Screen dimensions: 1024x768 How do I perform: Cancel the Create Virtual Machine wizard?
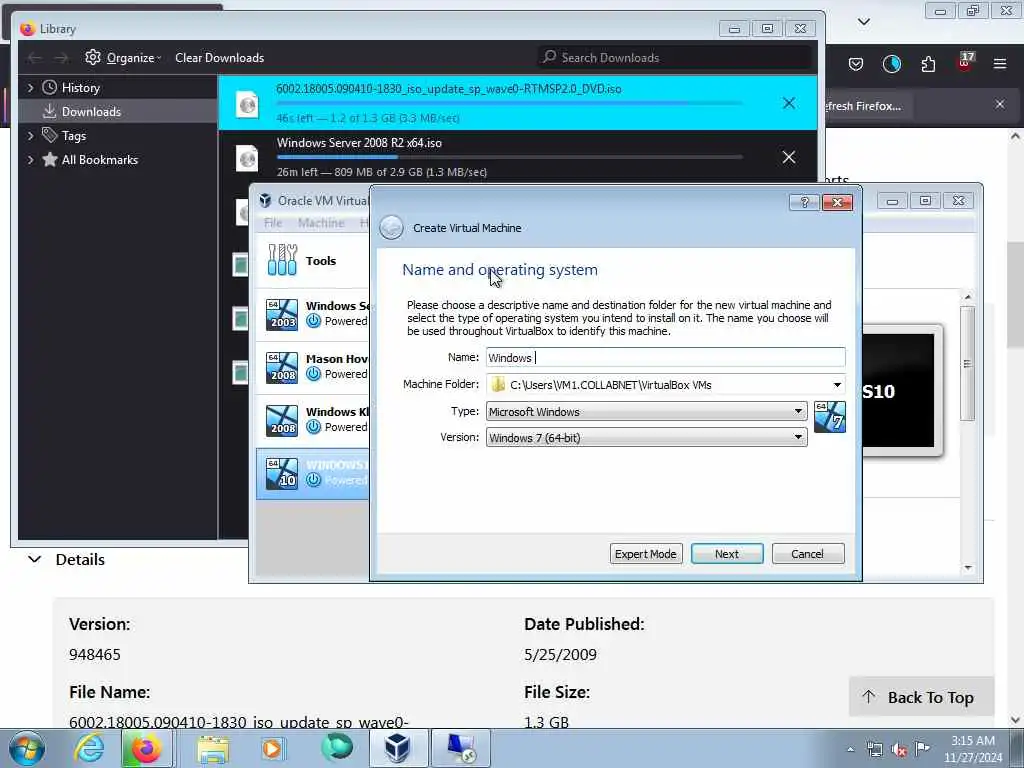(808, 554)
